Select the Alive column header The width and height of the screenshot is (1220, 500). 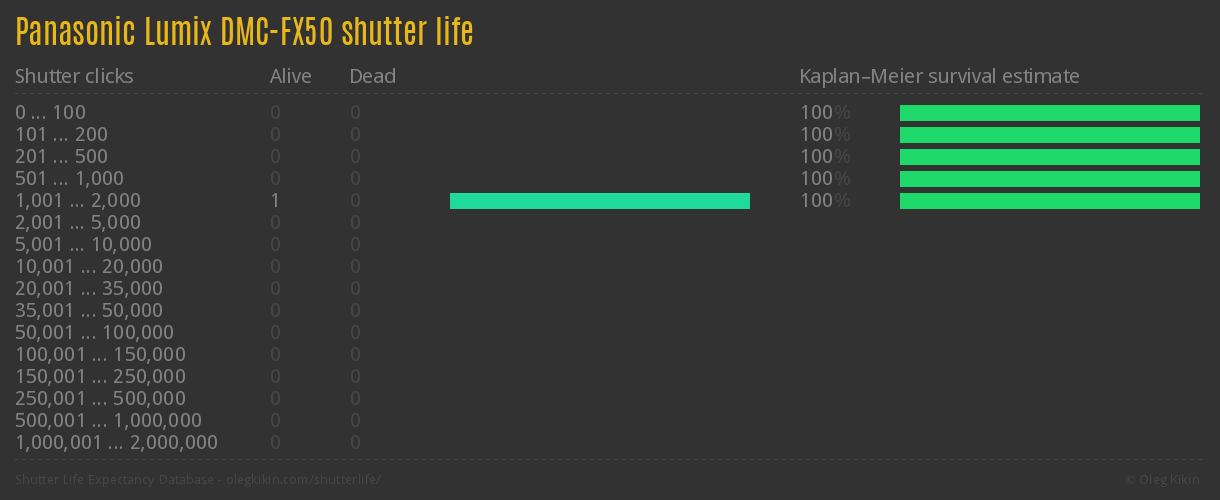point(290,76)
